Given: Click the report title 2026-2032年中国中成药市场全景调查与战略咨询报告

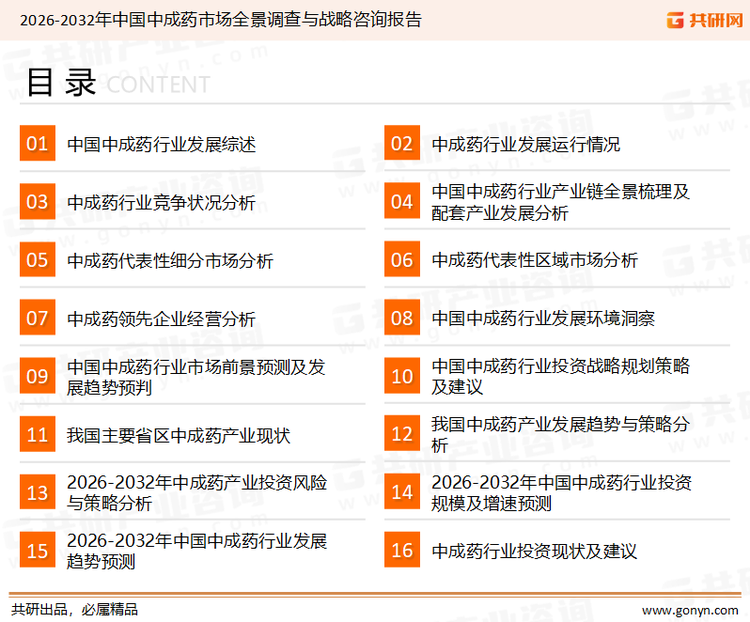Looking at the screenshot, I should tap(221, 20).
